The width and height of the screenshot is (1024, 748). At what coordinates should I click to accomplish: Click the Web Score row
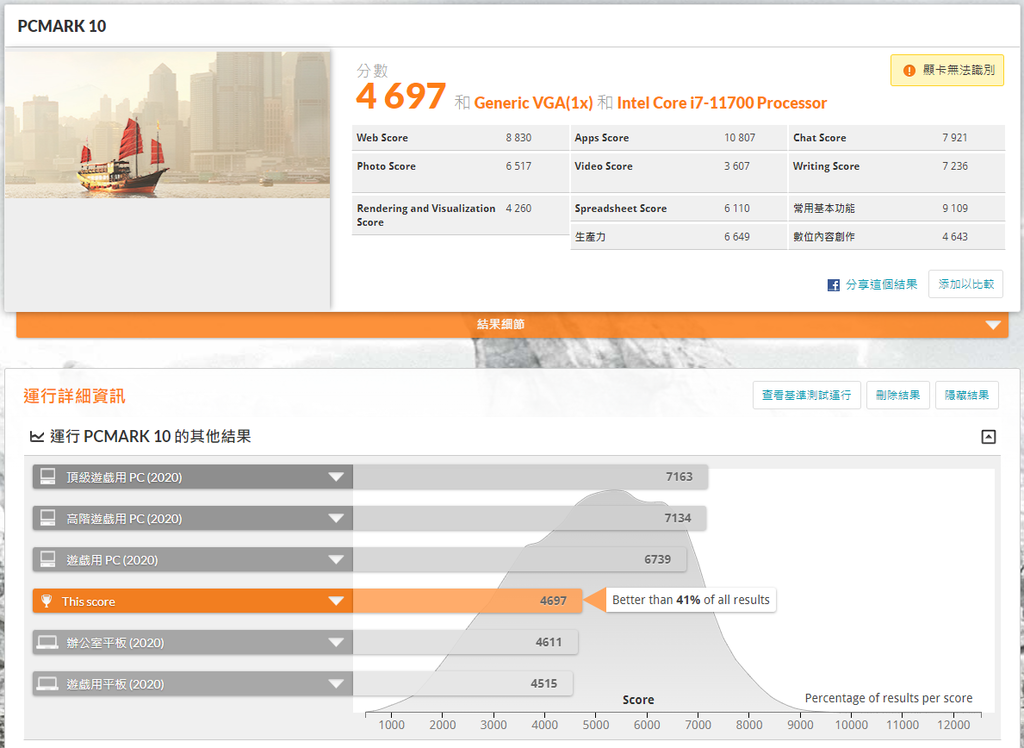[x=460, y=138]
